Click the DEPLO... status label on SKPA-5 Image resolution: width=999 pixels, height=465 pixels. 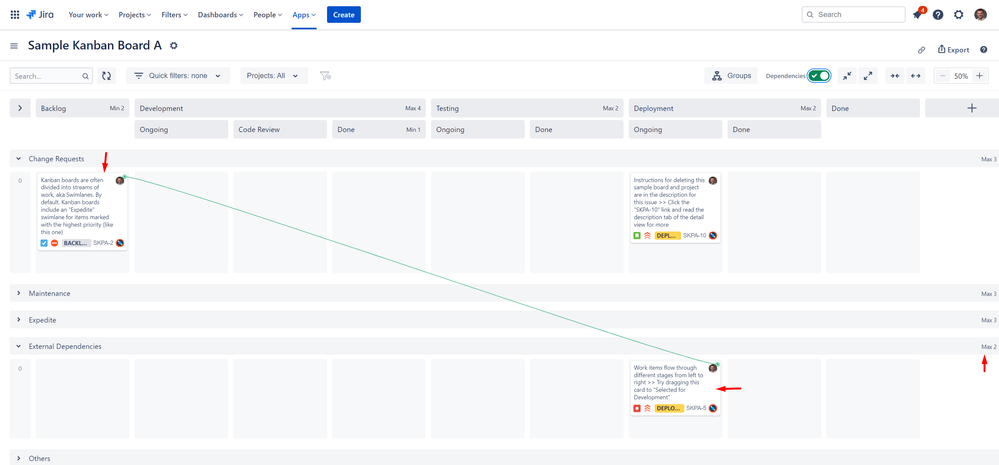[669, 408]
